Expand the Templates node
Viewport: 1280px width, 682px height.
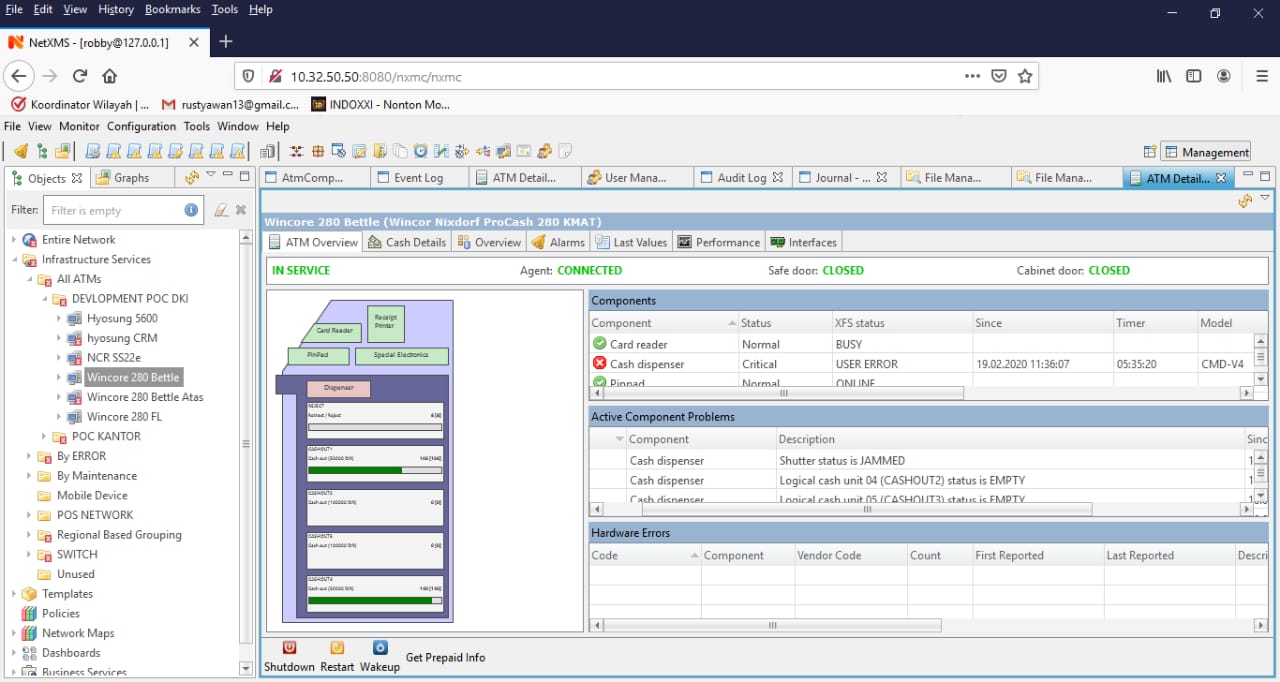(14, 594)
